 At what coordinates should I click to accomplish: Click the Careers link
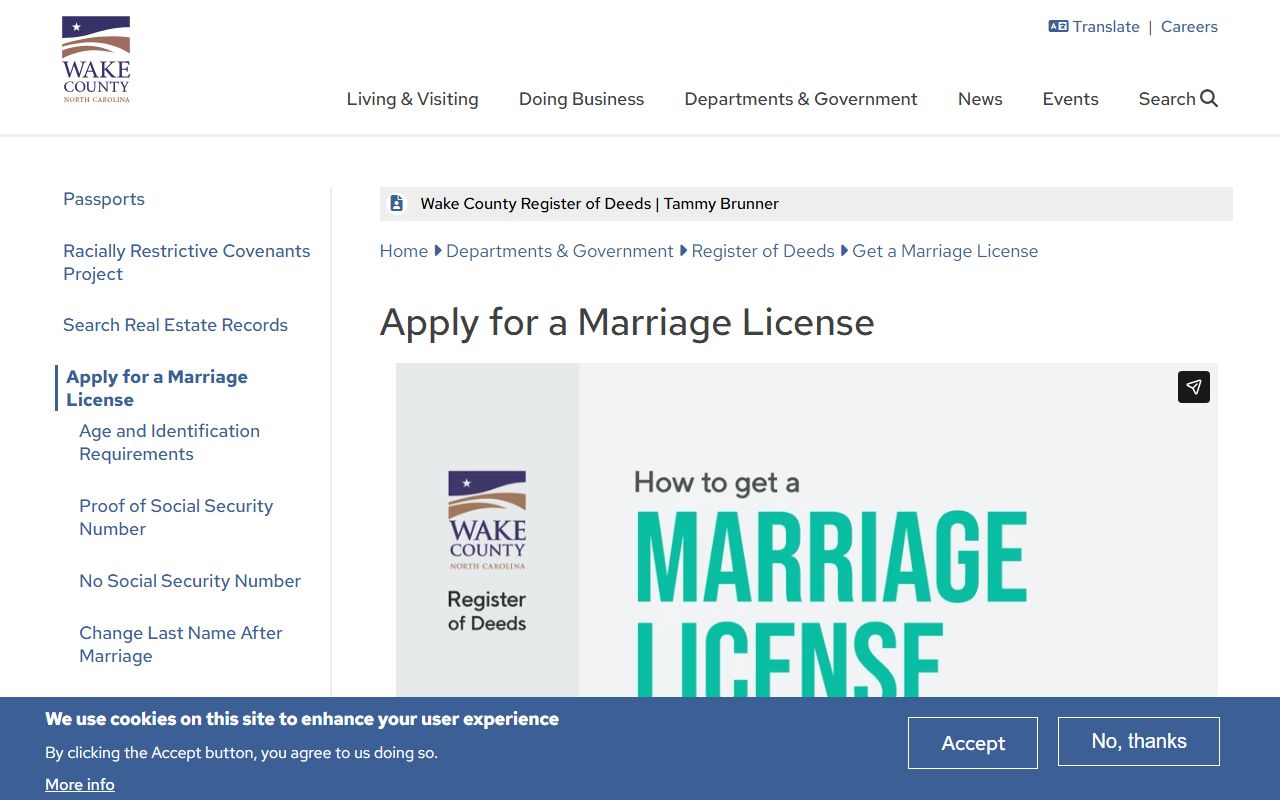point(1189,27)
